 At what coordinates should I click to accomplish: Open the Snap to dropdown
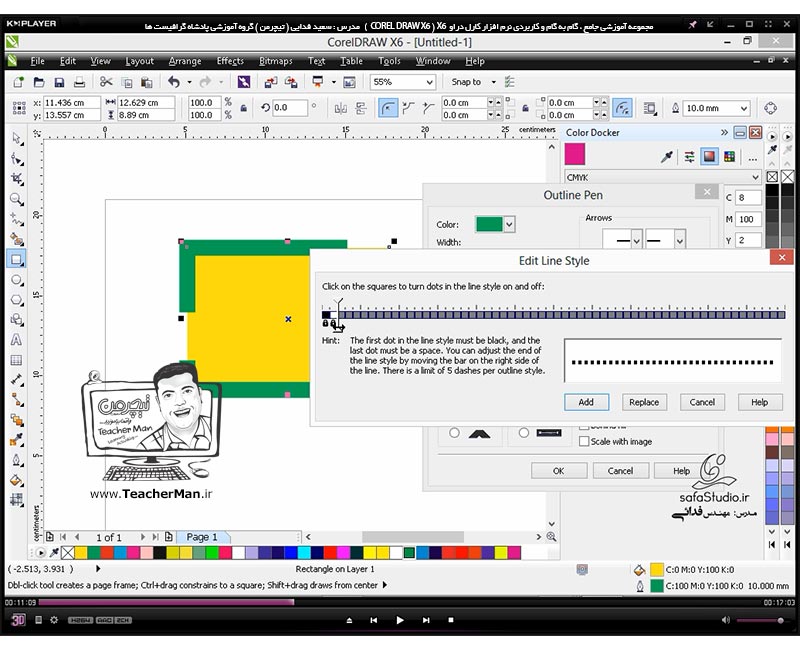(493, 82)
